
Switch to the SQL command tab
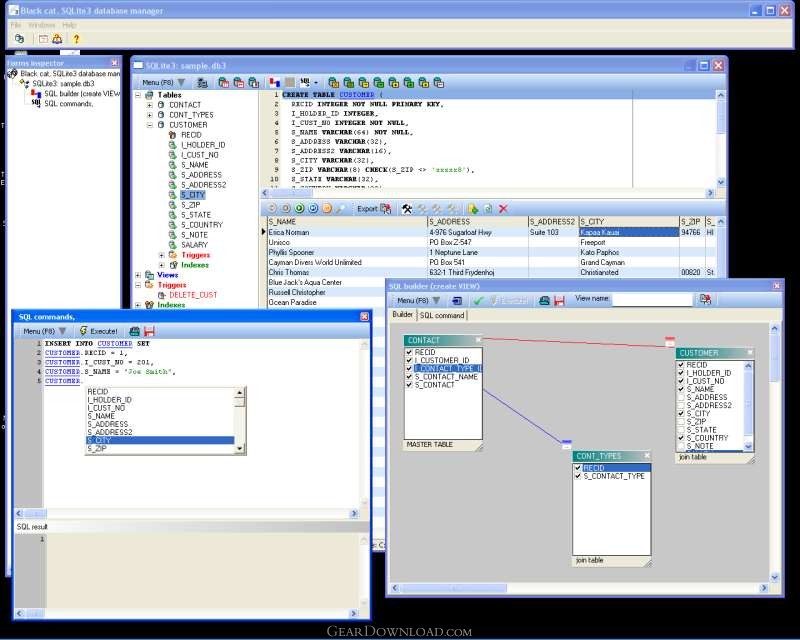point(442,315)
